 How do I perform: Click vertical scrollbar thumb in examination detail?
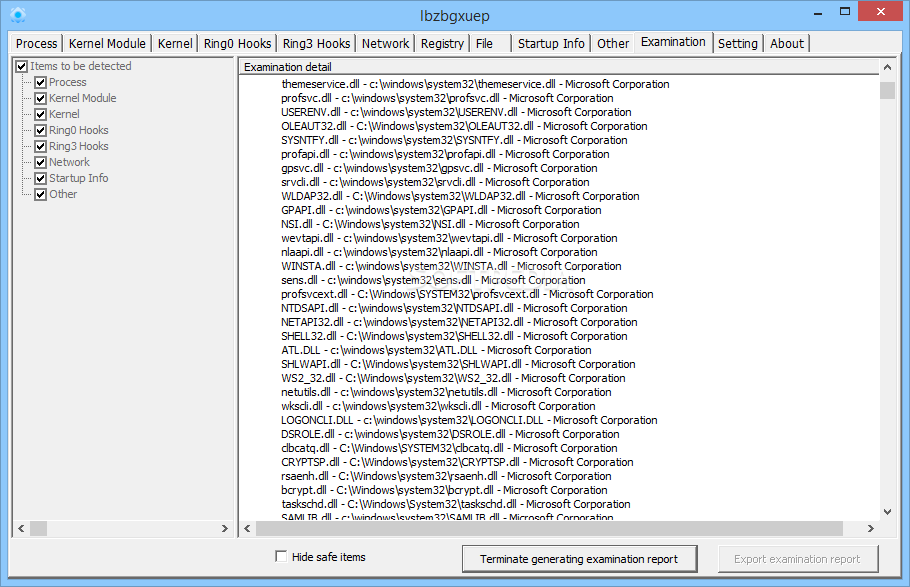coord(887,91)
